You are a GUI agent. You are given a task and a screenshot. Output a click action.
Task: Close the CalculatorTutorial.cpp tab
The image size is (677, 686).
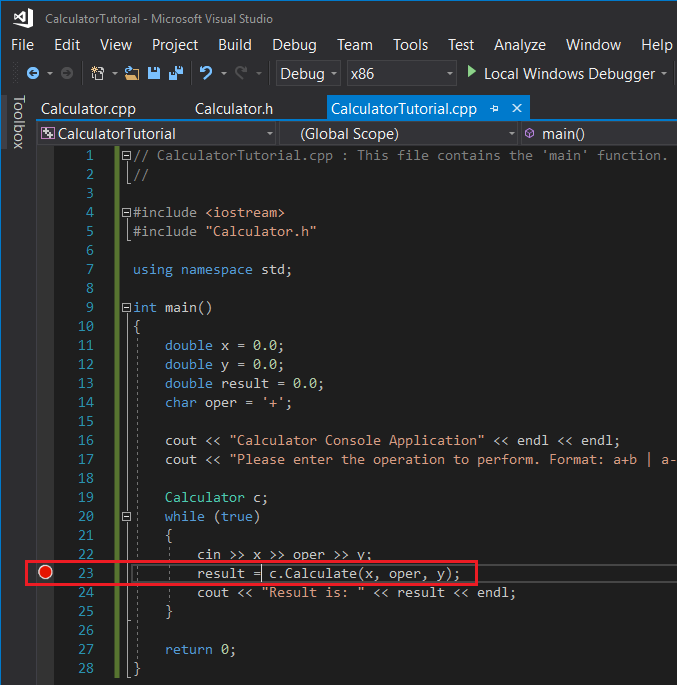517,109
